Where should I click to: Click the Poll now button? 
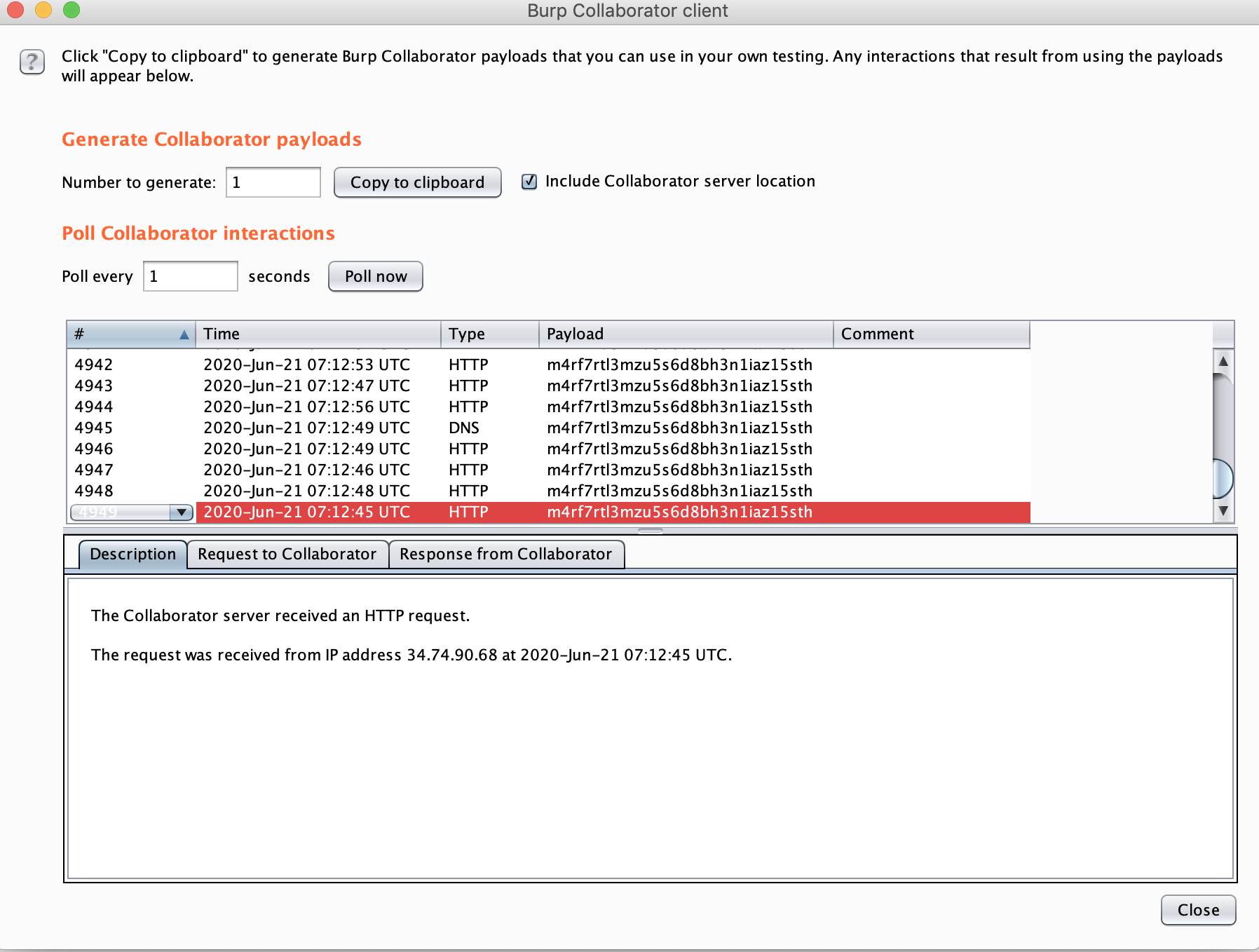click(x=376, y=276)
